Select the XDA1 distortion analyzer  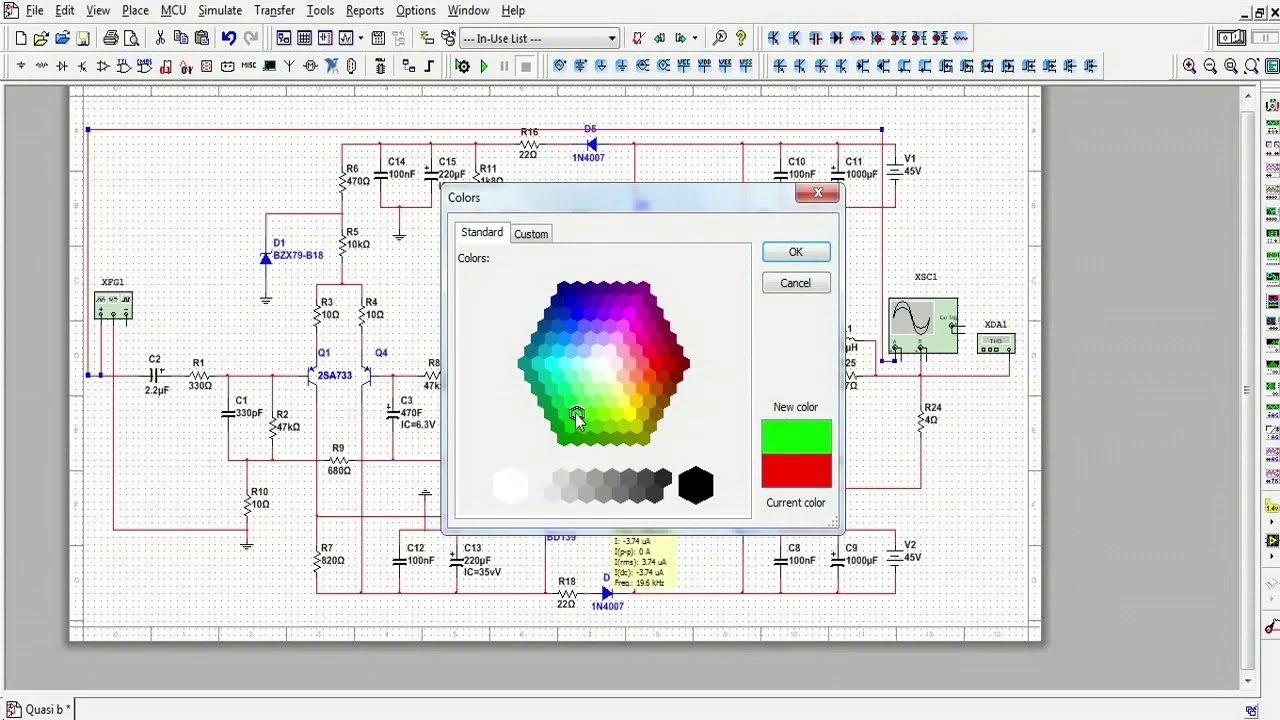pos(996,344)
